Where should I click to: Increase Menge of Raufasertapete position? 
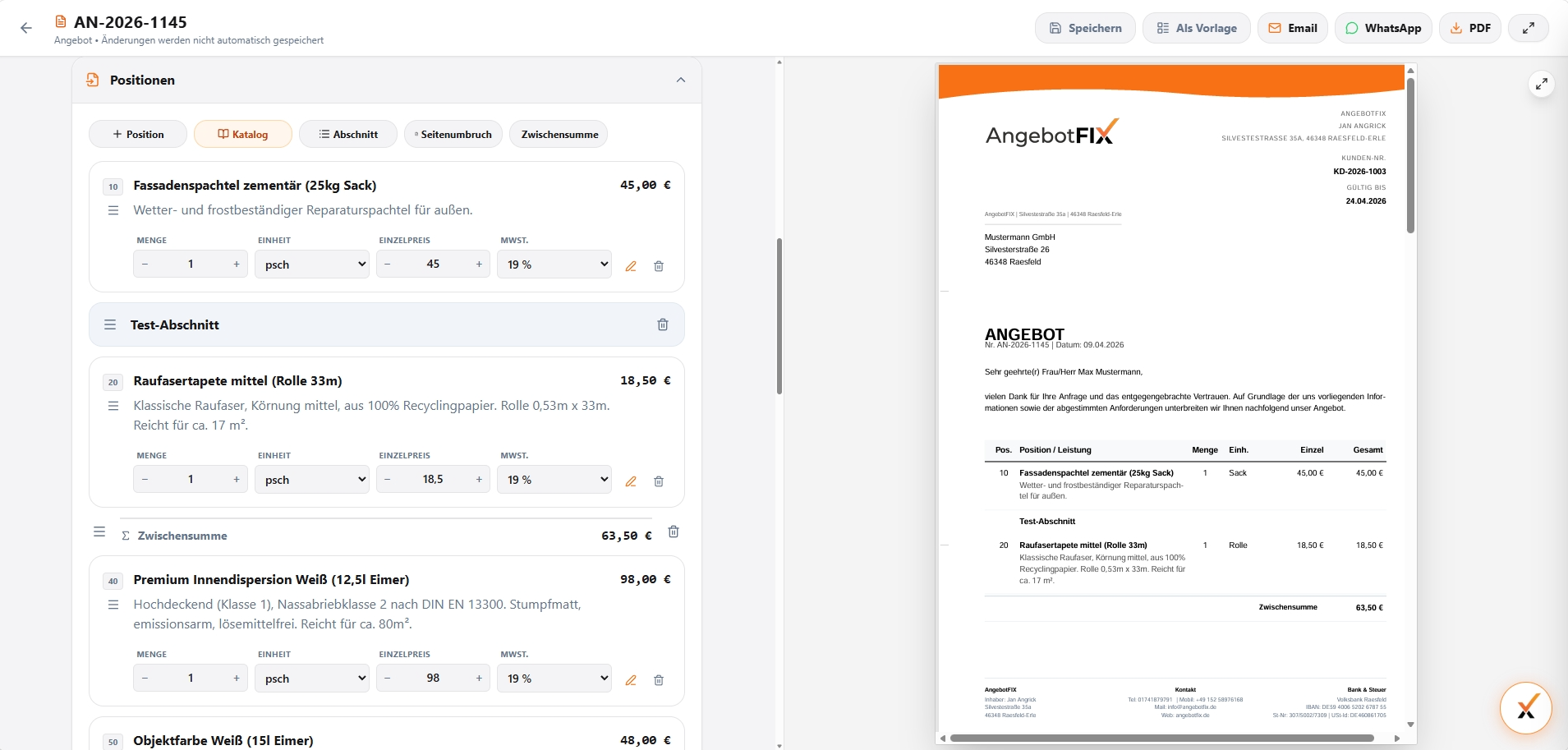click(237, 480)
